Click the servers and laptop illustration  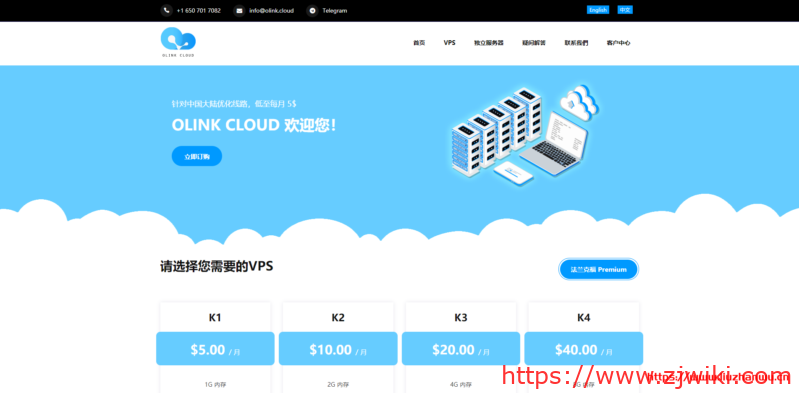525,135
